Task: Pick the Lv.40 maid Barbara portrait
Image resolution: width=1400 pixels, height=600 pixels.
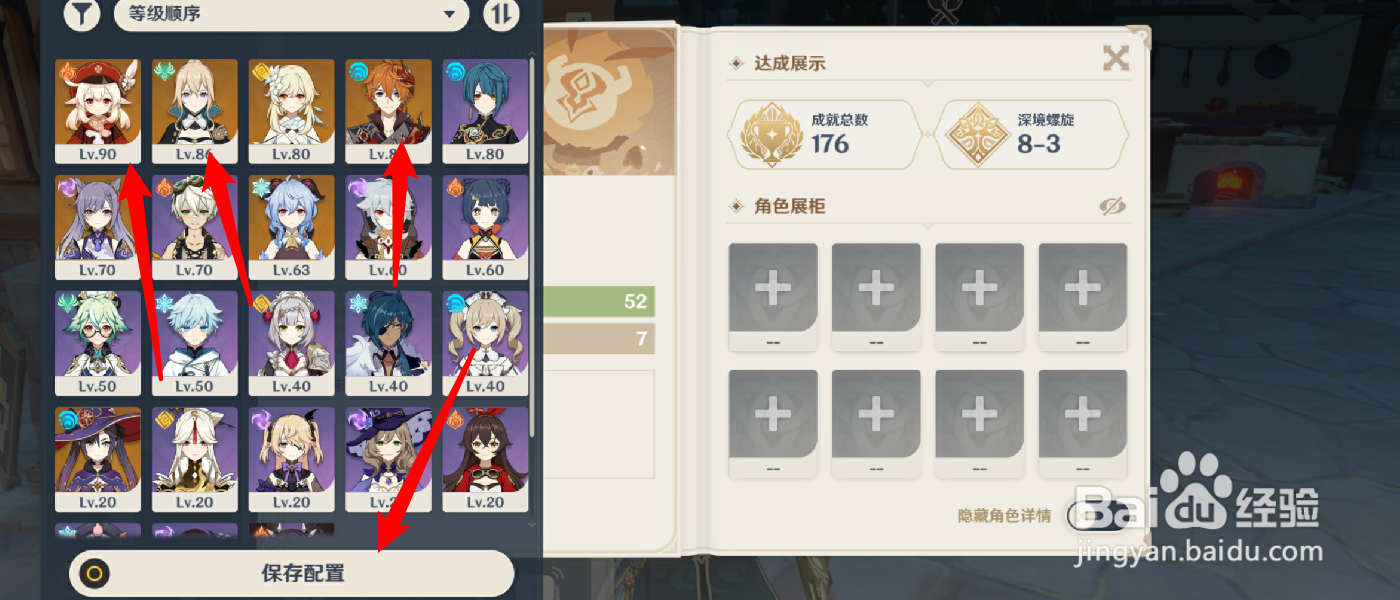Action: tap(486, 343)
